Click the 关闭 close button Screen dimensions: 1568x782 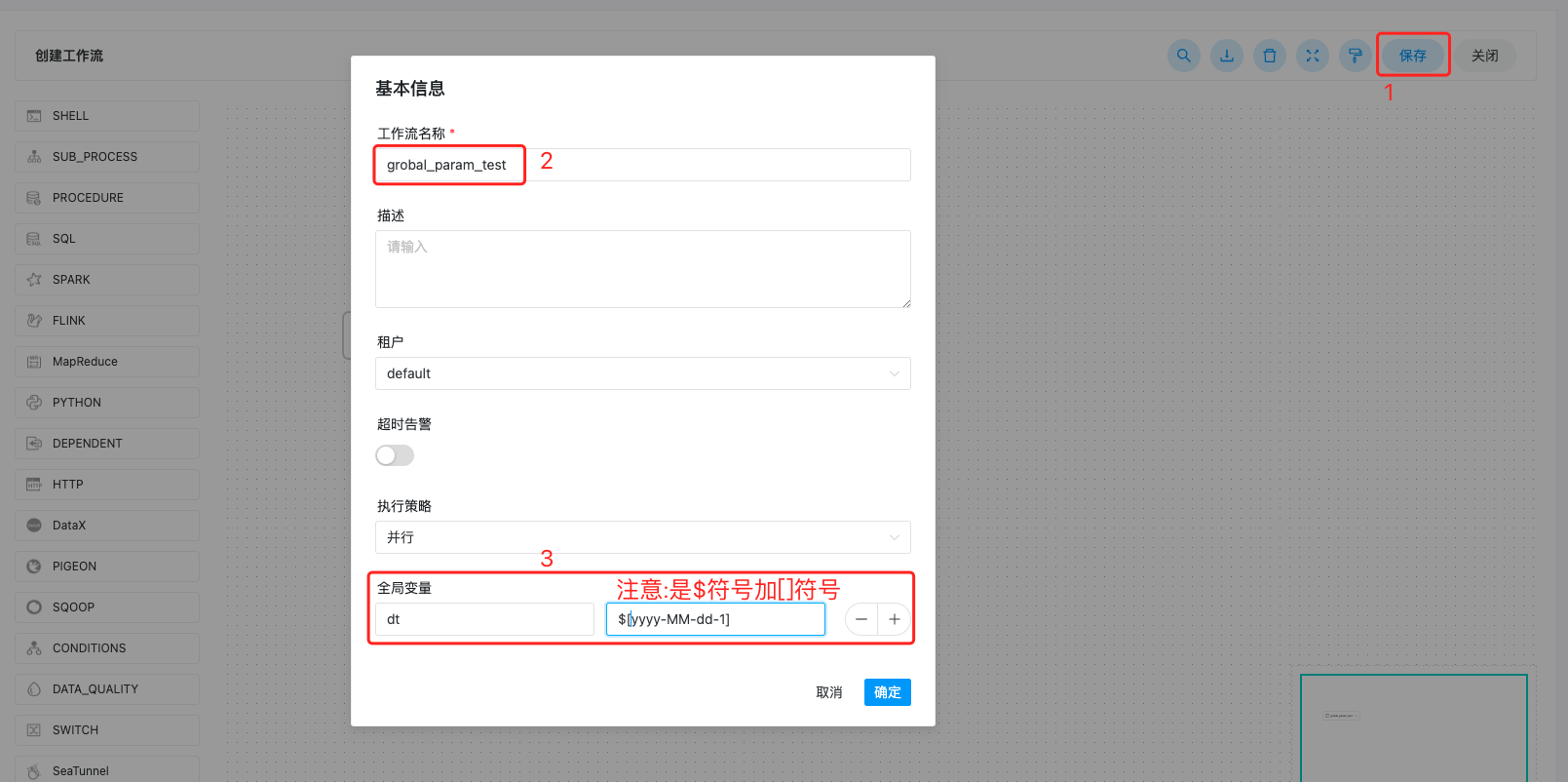pyautogui.click(x=1485, y=56)
